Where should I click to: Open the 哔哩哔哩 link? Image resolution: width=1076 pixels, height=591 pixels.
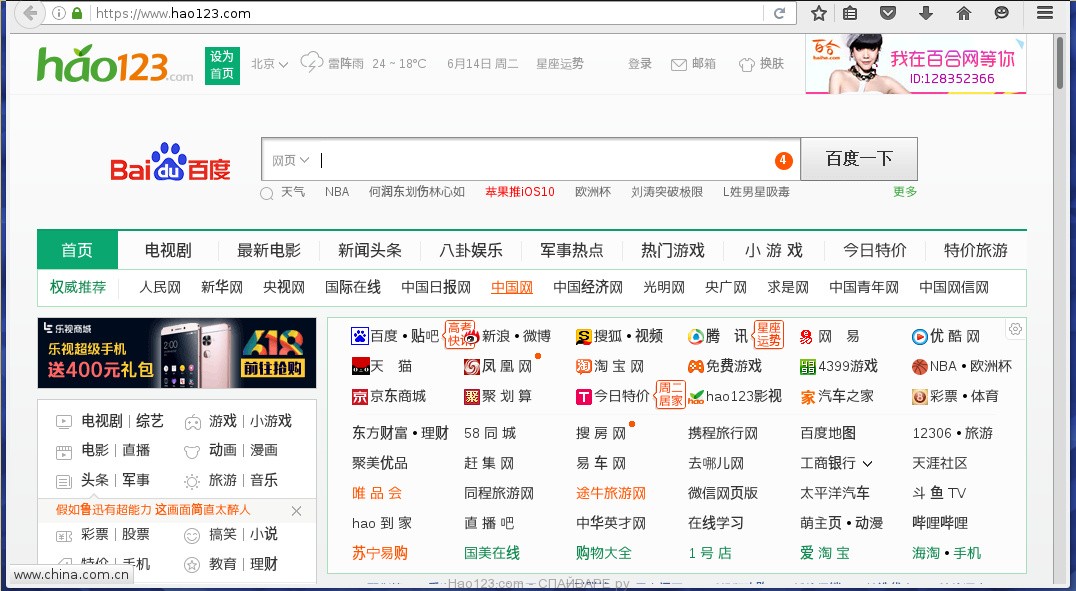point(940,523)
